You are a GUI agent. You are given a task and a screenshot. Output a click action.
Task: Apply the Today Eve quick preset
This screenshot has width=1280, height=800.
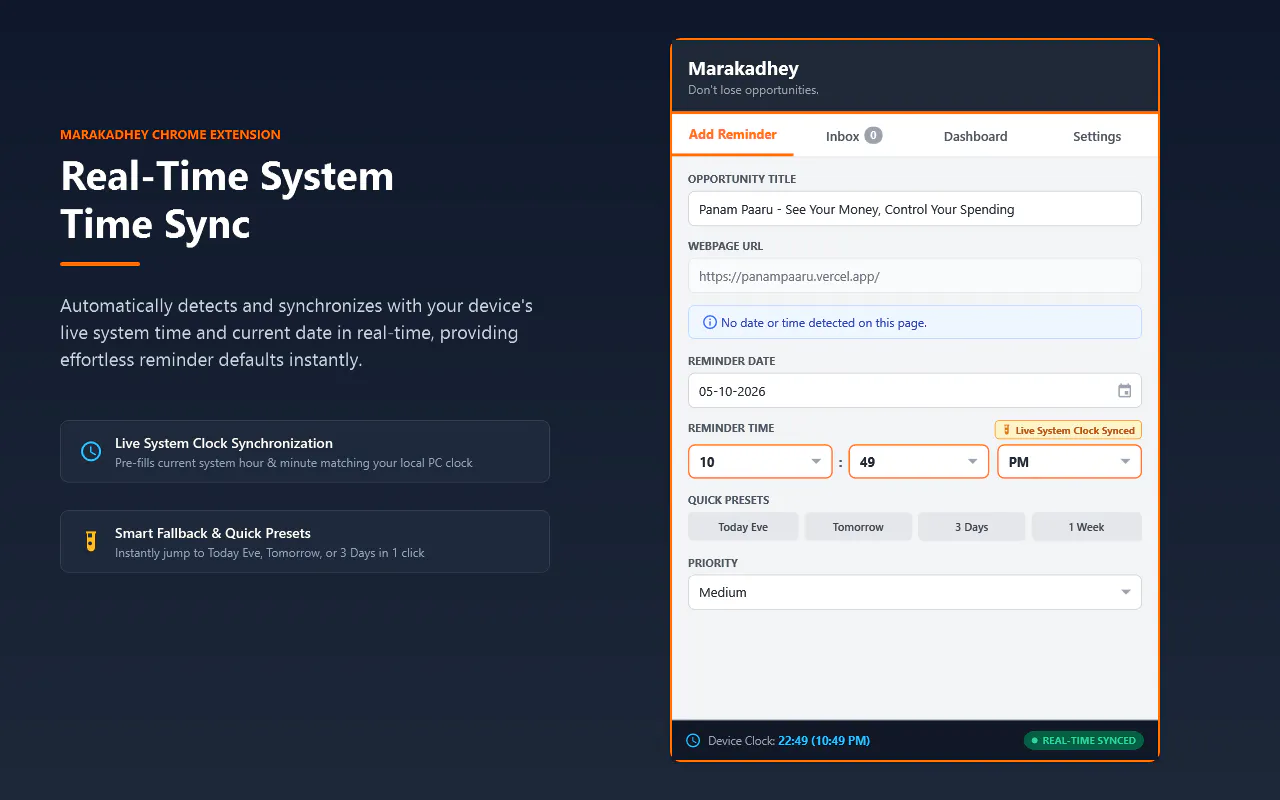(743, 527)
